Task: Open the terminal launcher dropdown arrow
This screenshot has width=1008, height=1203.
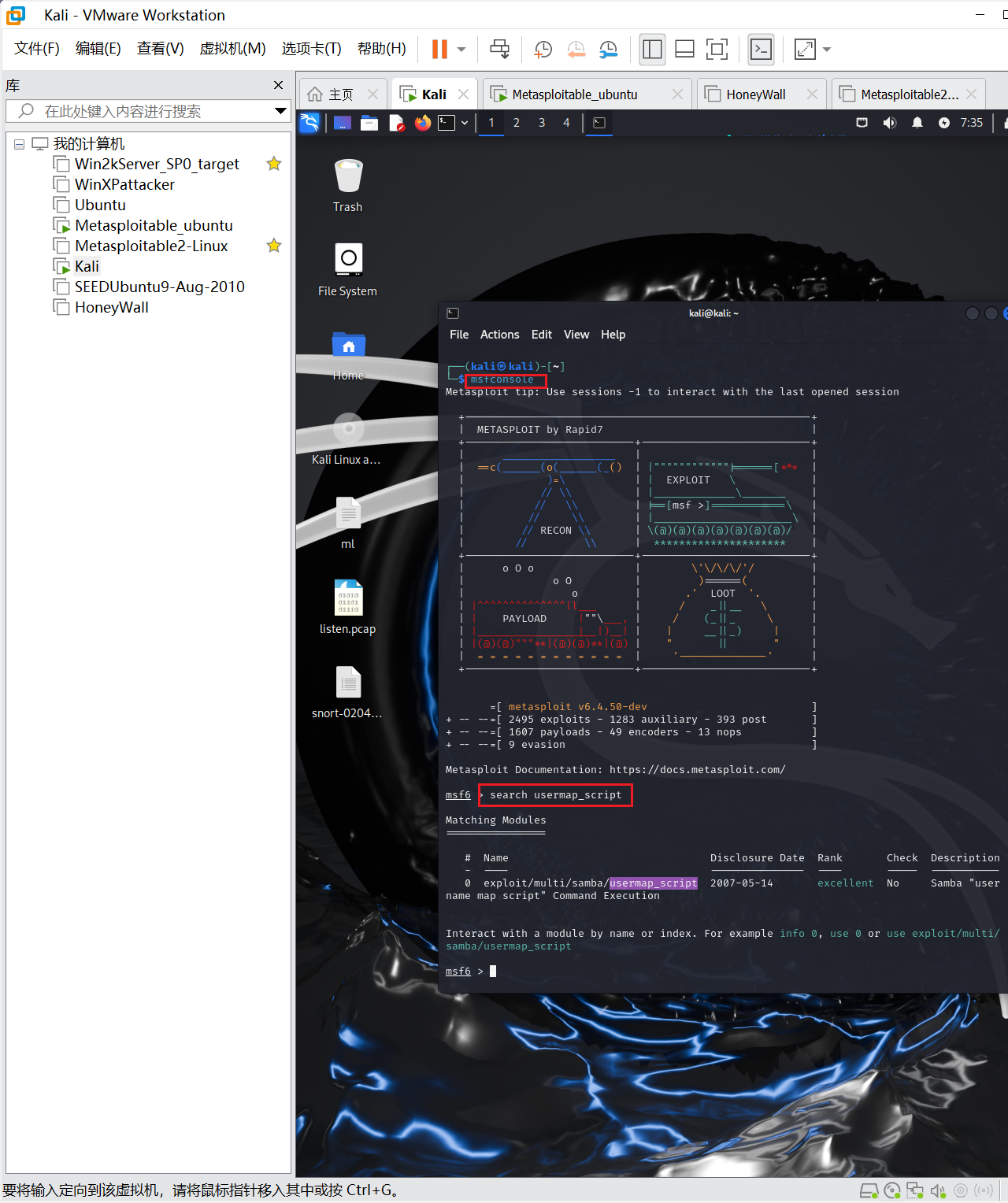Action: tap(465, 123)
